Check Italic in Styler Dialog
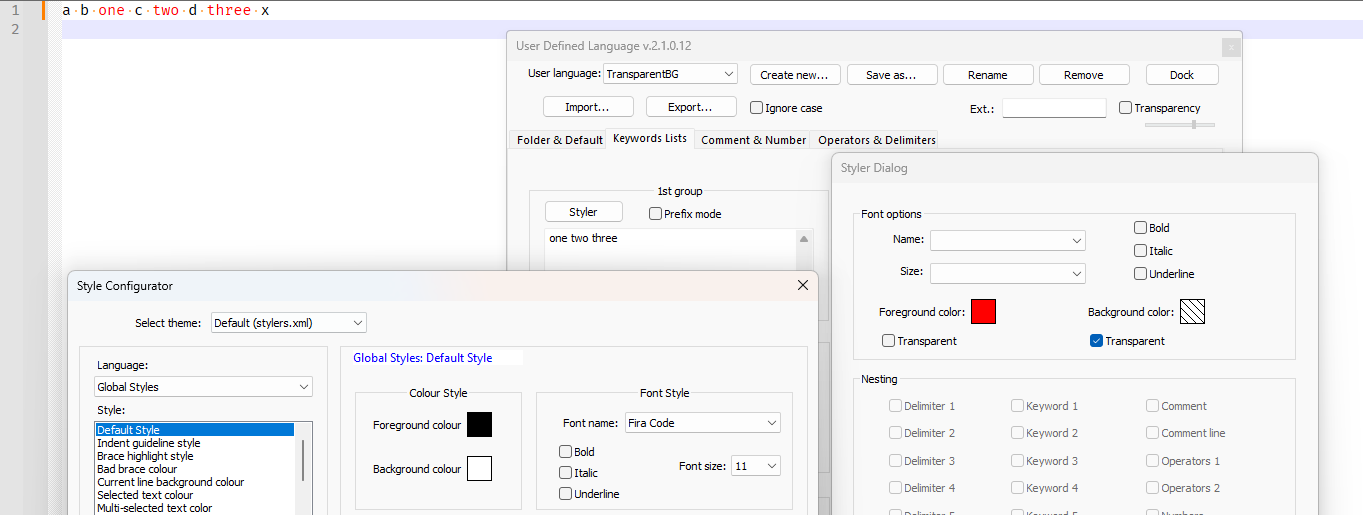This screenshot has height=515, width=1363. click(x=1141, y=251)
